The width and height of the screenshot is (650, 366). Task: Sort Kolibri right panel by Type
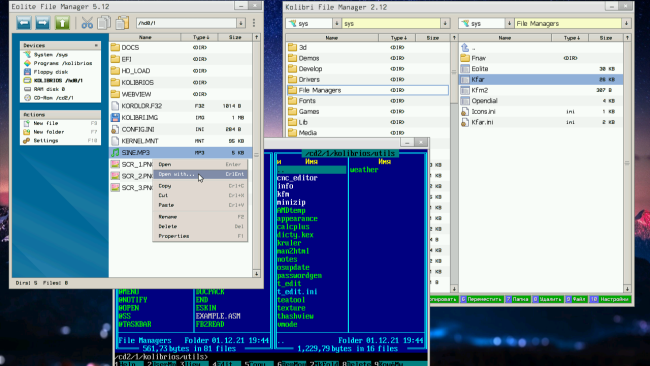[x=570, y=38]
